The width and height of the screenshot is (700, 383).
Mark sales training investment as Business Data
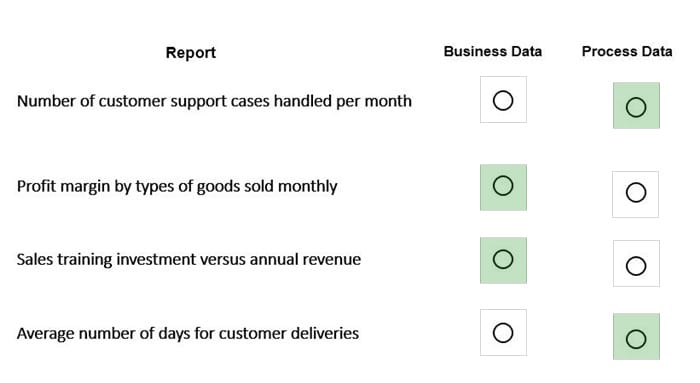tap(503, 259)
